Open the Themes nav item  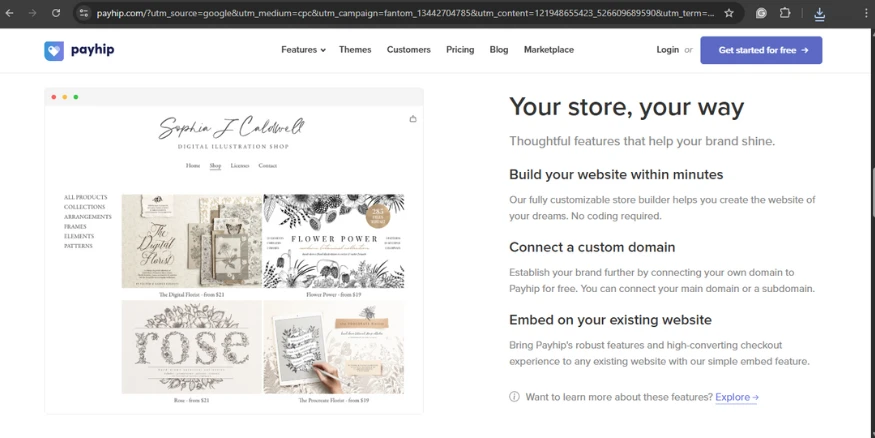click(x=355, y=50)
